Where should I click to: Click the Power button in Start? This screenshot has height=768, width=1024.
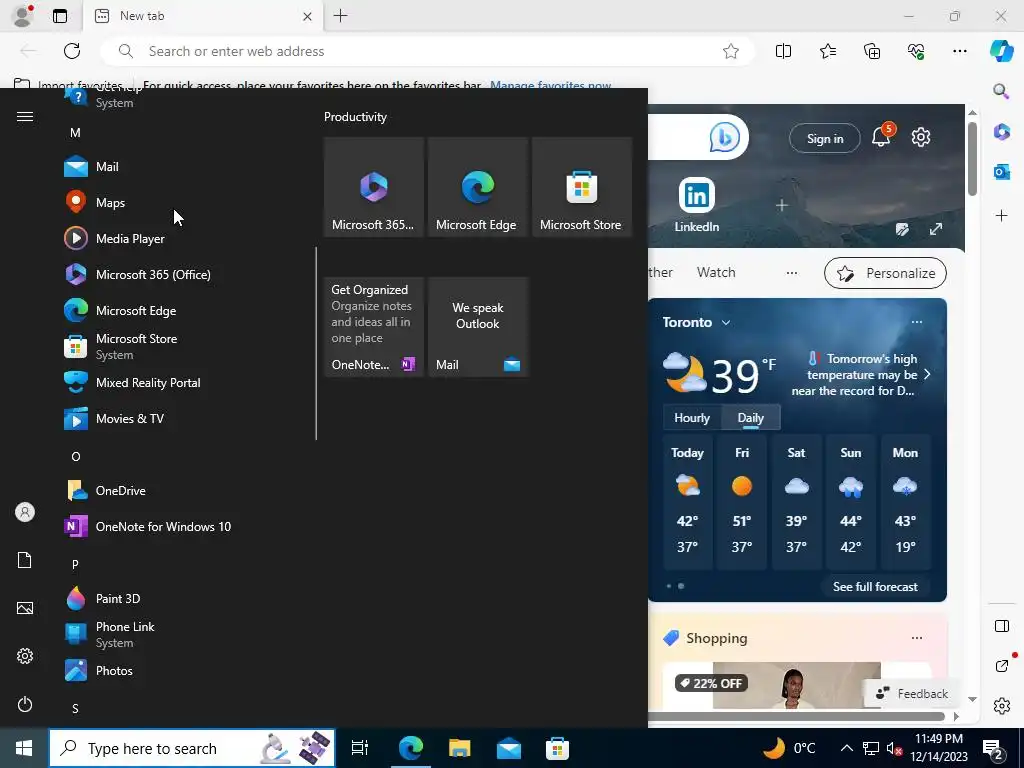click(x=25, y=704)
